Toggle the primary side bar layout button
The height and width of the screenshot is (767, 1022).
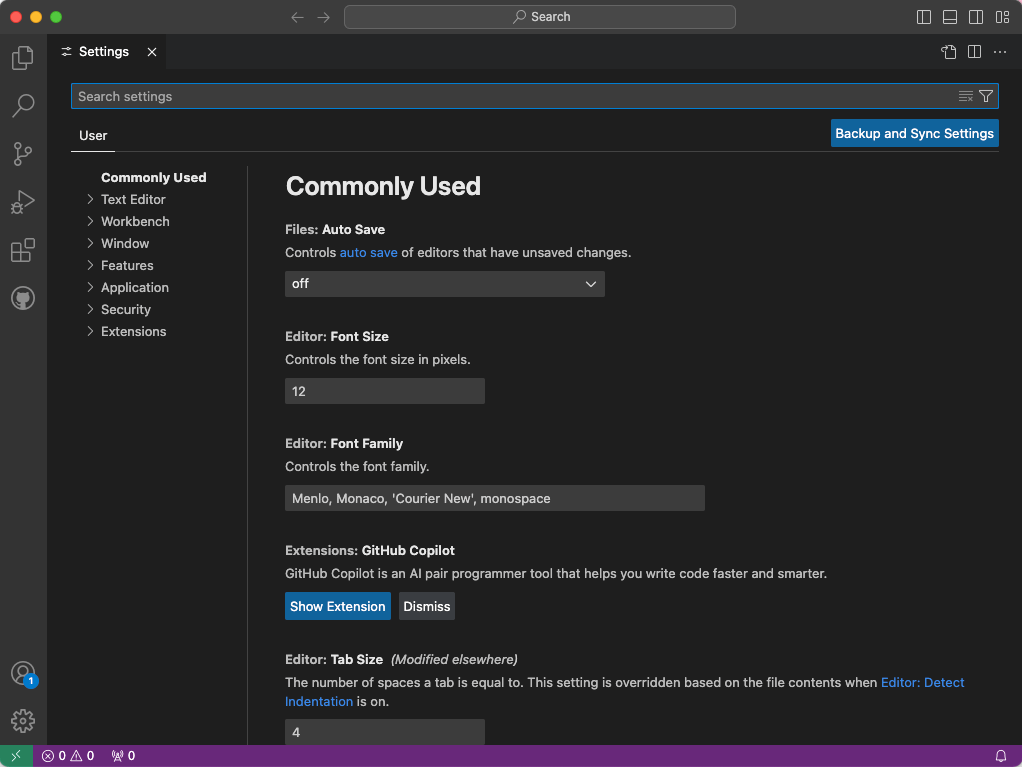[x=924, y=17]
